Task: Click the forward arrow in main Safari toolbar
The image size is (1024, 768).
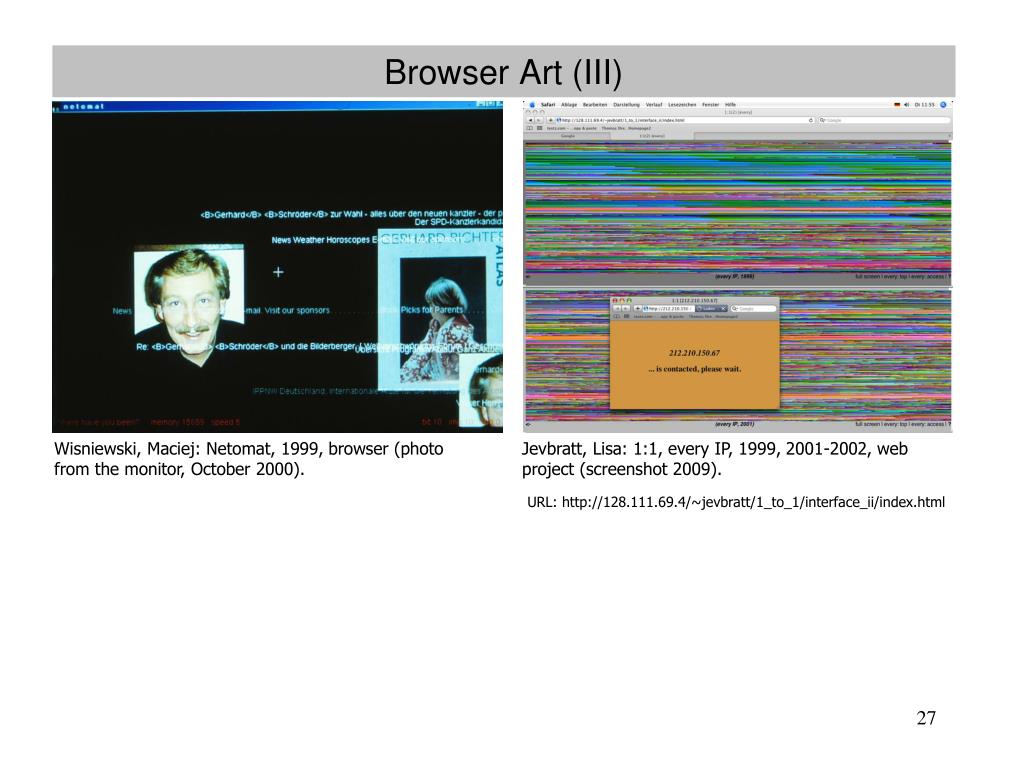Action: tap(539, 120)
